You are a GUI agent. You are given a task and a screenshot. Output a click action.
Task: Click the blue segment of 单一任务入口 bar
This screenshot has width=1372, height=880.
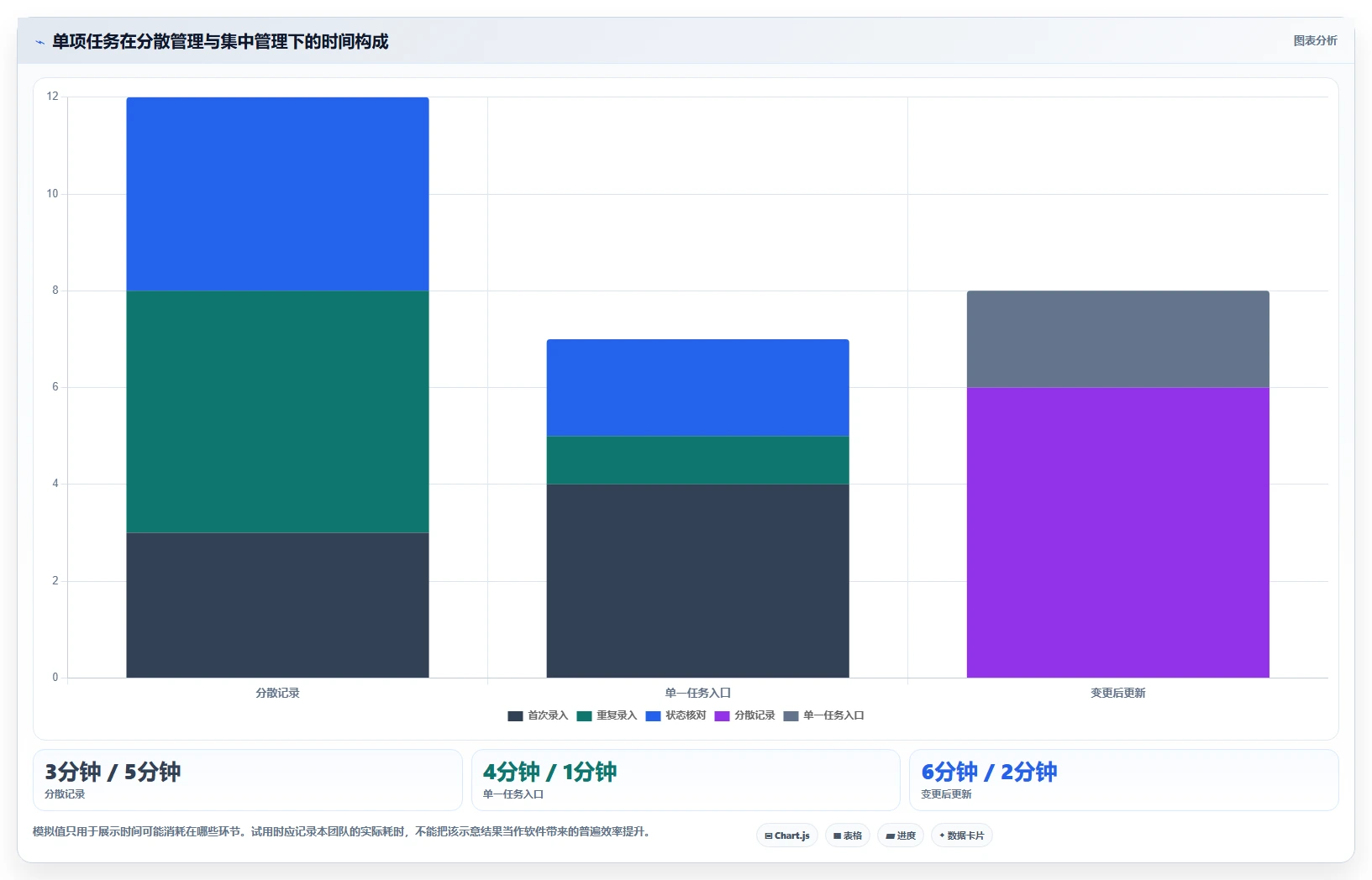tap(697, 387)
